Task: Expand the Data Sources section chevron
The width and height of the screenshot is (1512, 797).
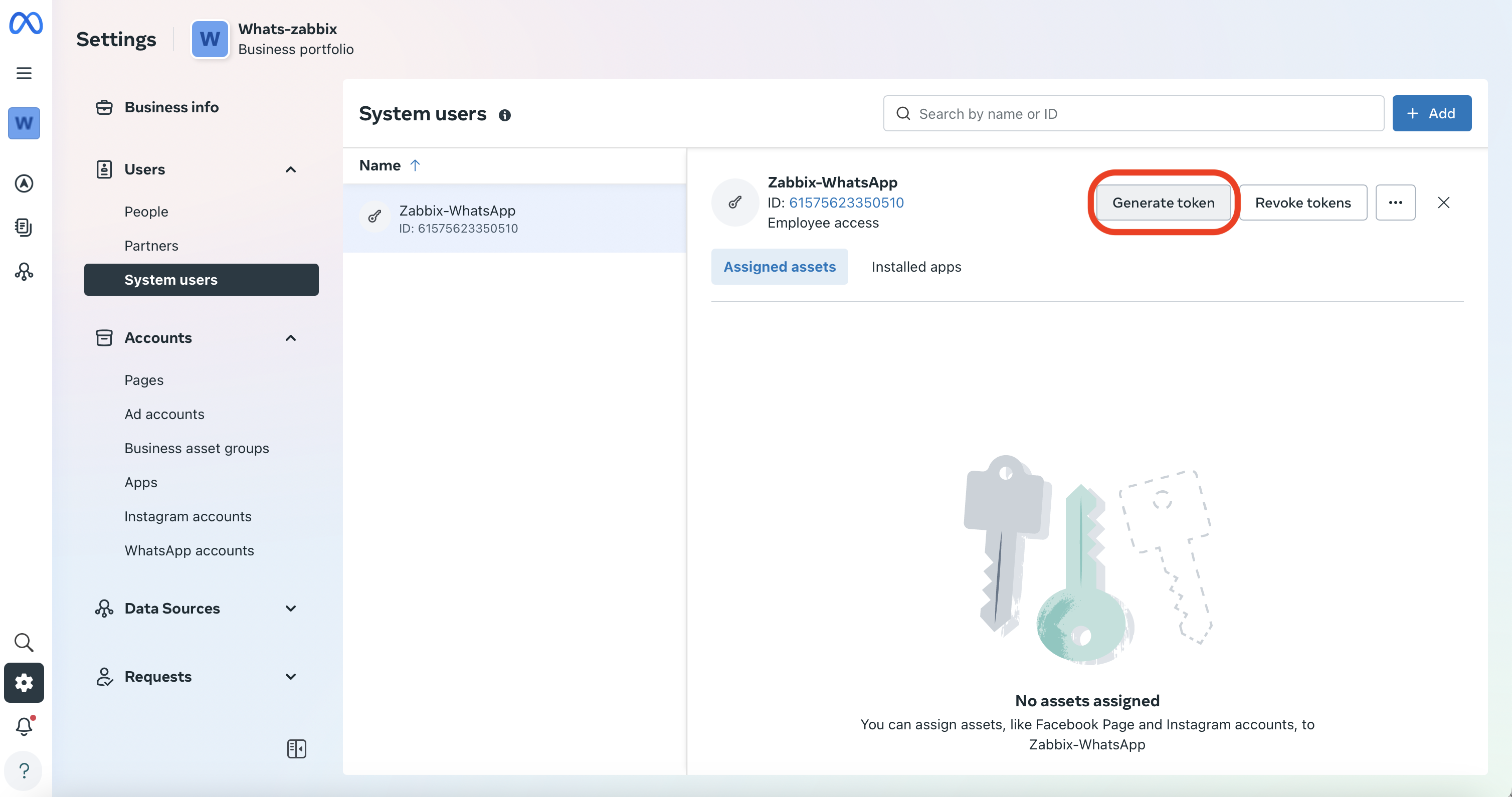Action: [291, 609]
